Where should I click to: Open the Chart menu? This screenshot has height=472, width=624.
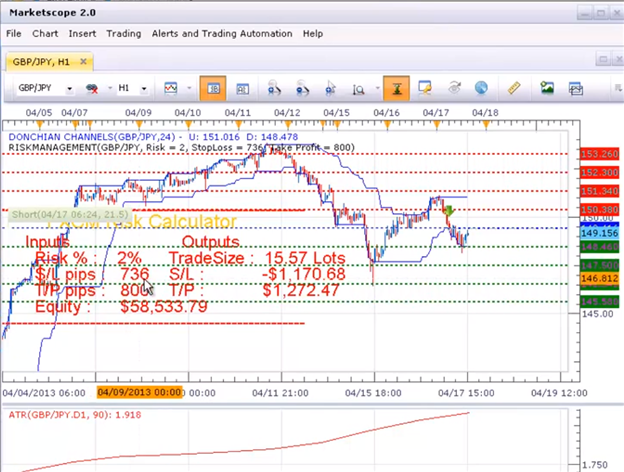pos(45,34)
